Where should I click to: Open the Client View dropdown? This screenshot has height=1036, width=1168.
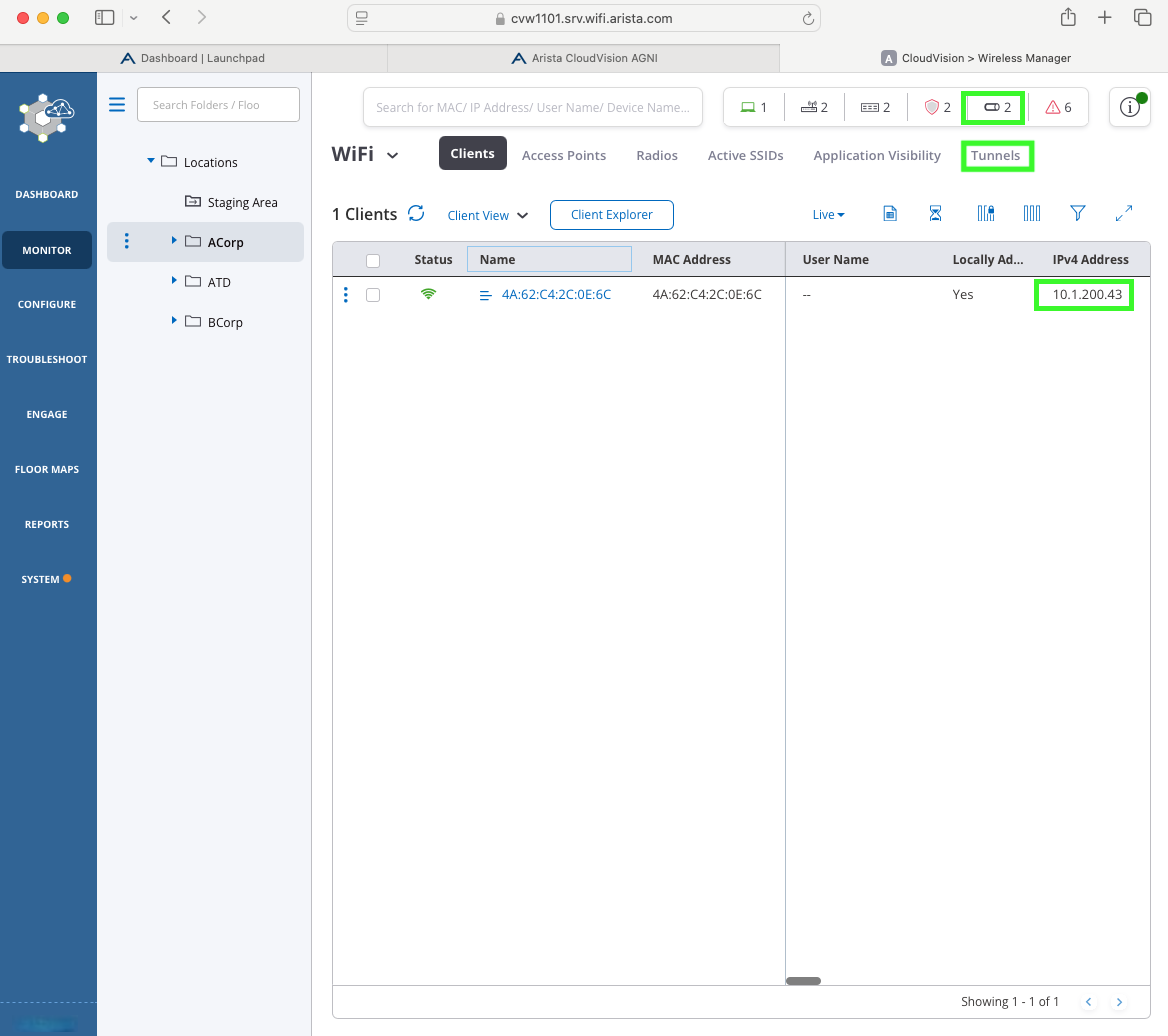tap(488, 215)
